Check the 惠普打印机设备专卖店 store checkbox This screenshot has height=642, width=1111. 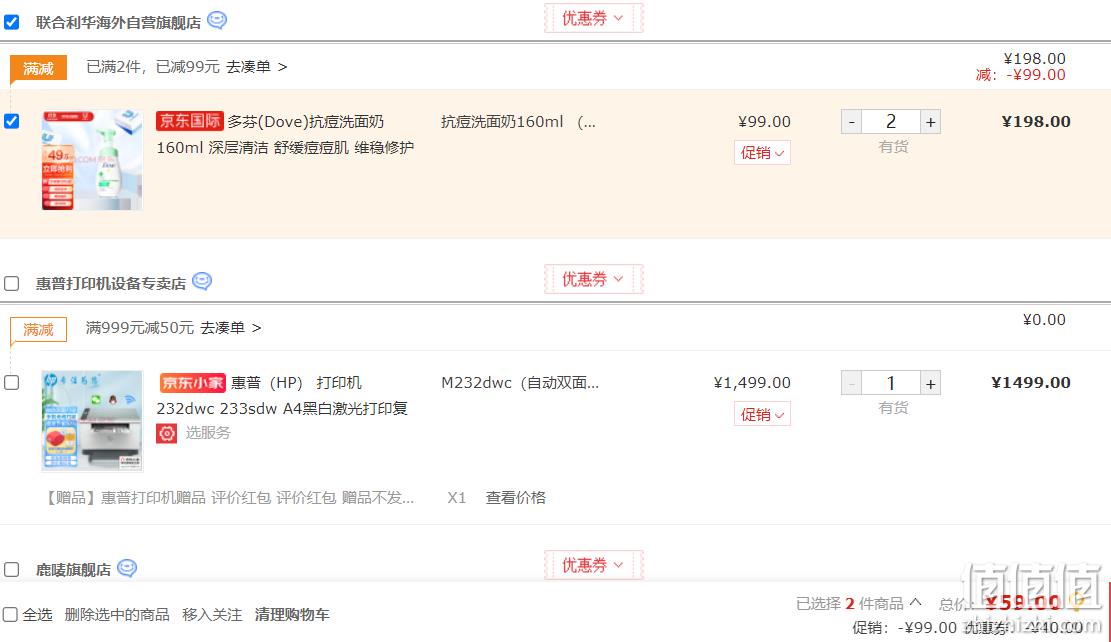point(11,283)
